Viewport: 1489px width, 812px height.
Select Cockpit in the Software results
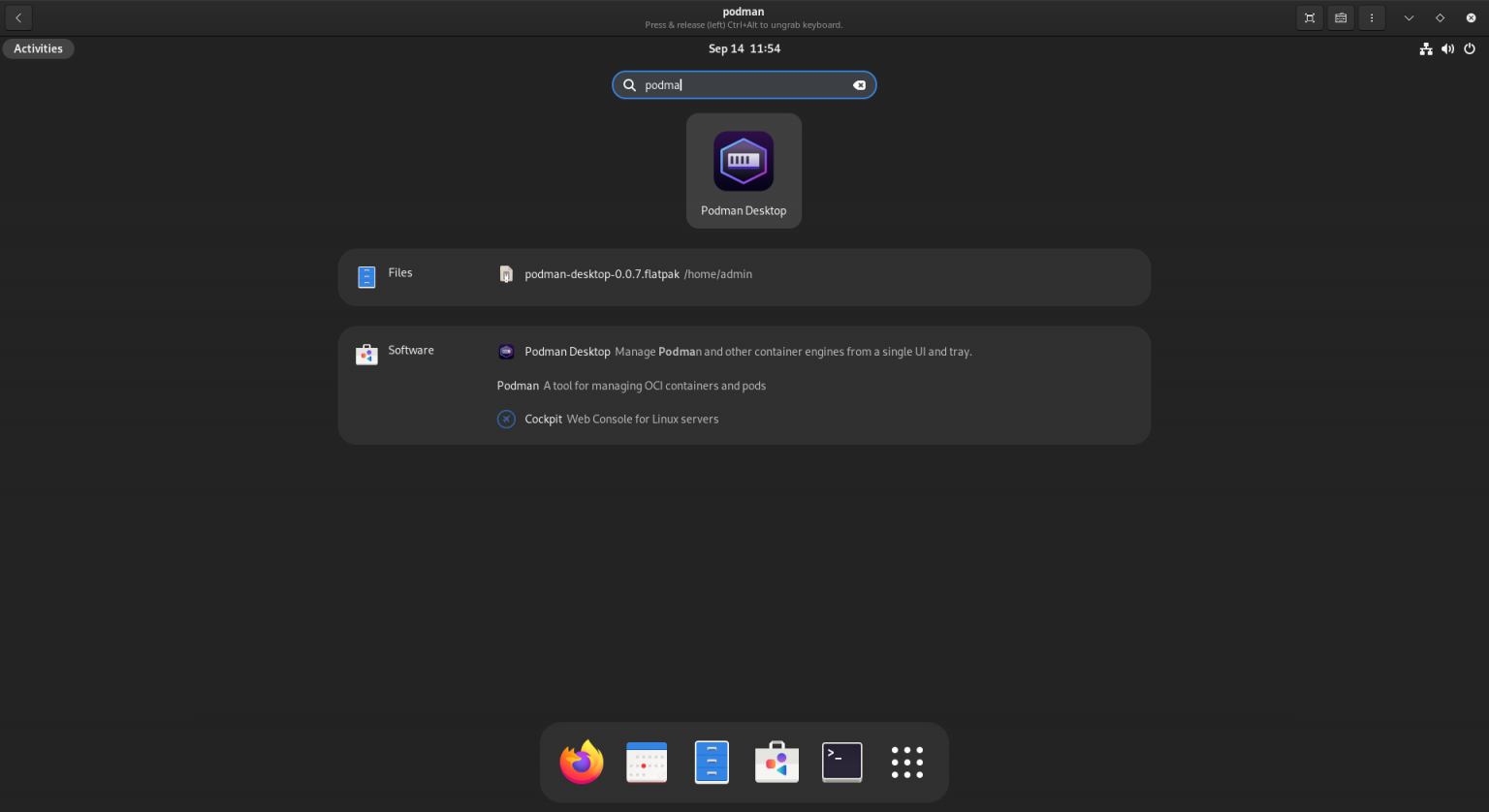coord(543,419)
